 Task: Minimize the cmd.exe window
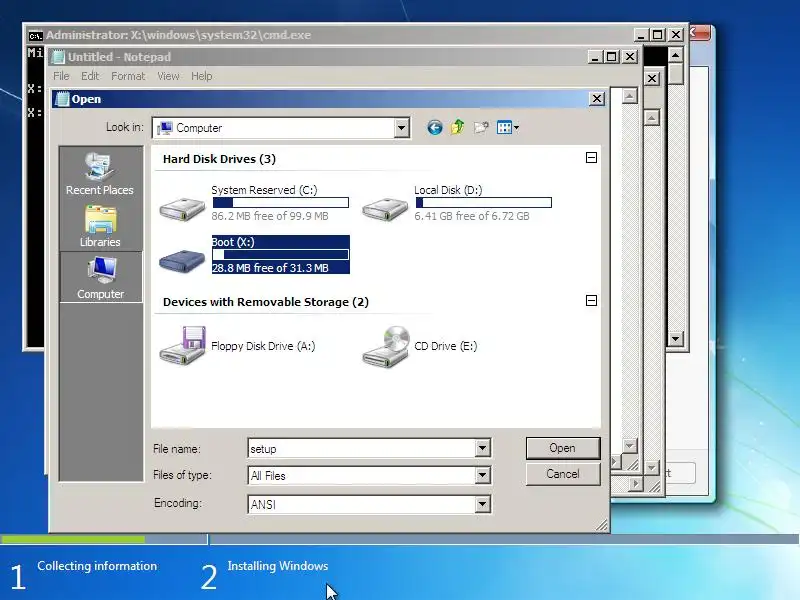pos(641,35)
